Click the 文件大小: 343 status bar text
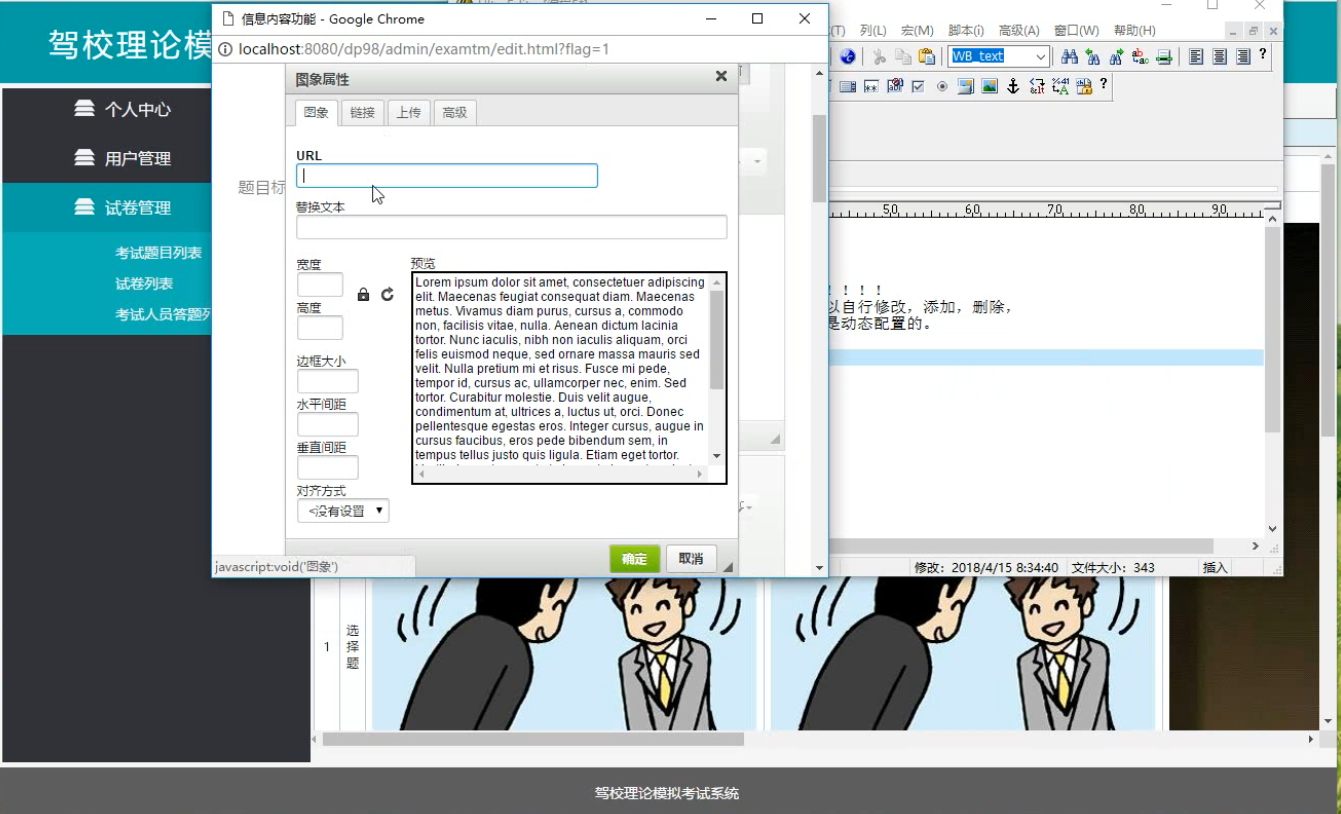1341x814 pixels. 1113,567
